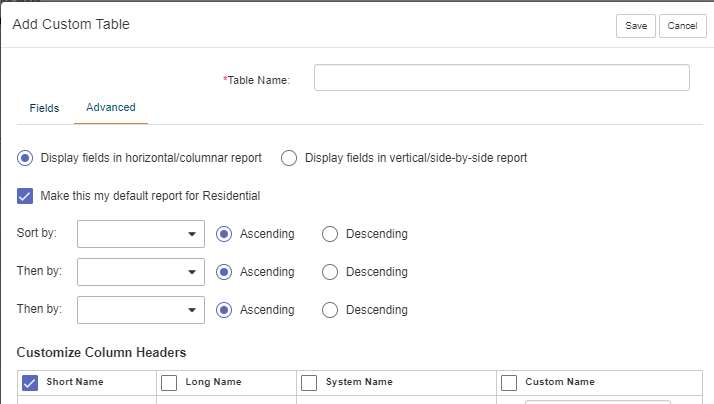Click the Cancel button
Image resolution: width=714 pixels, height=404 pixels.
[x=683, y=26]
